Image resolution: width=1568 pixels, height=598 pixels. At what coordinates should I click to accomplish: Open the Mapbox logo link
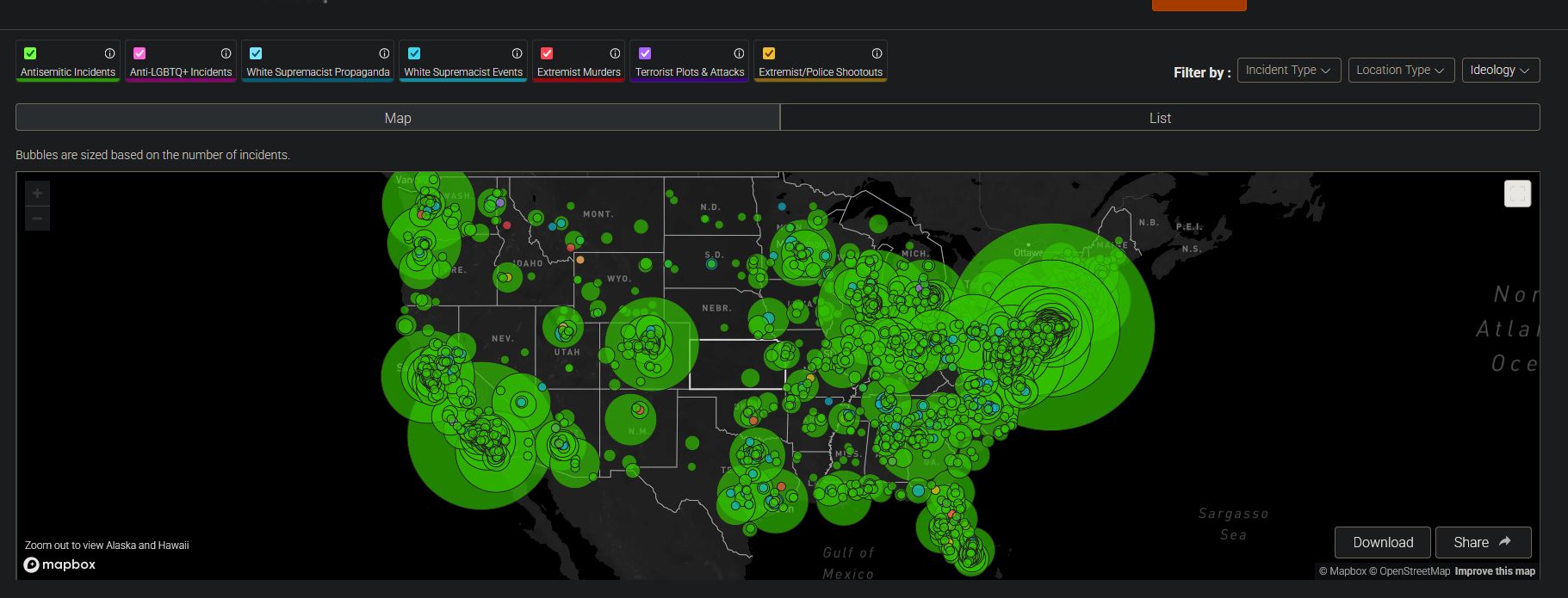point(59,564)
